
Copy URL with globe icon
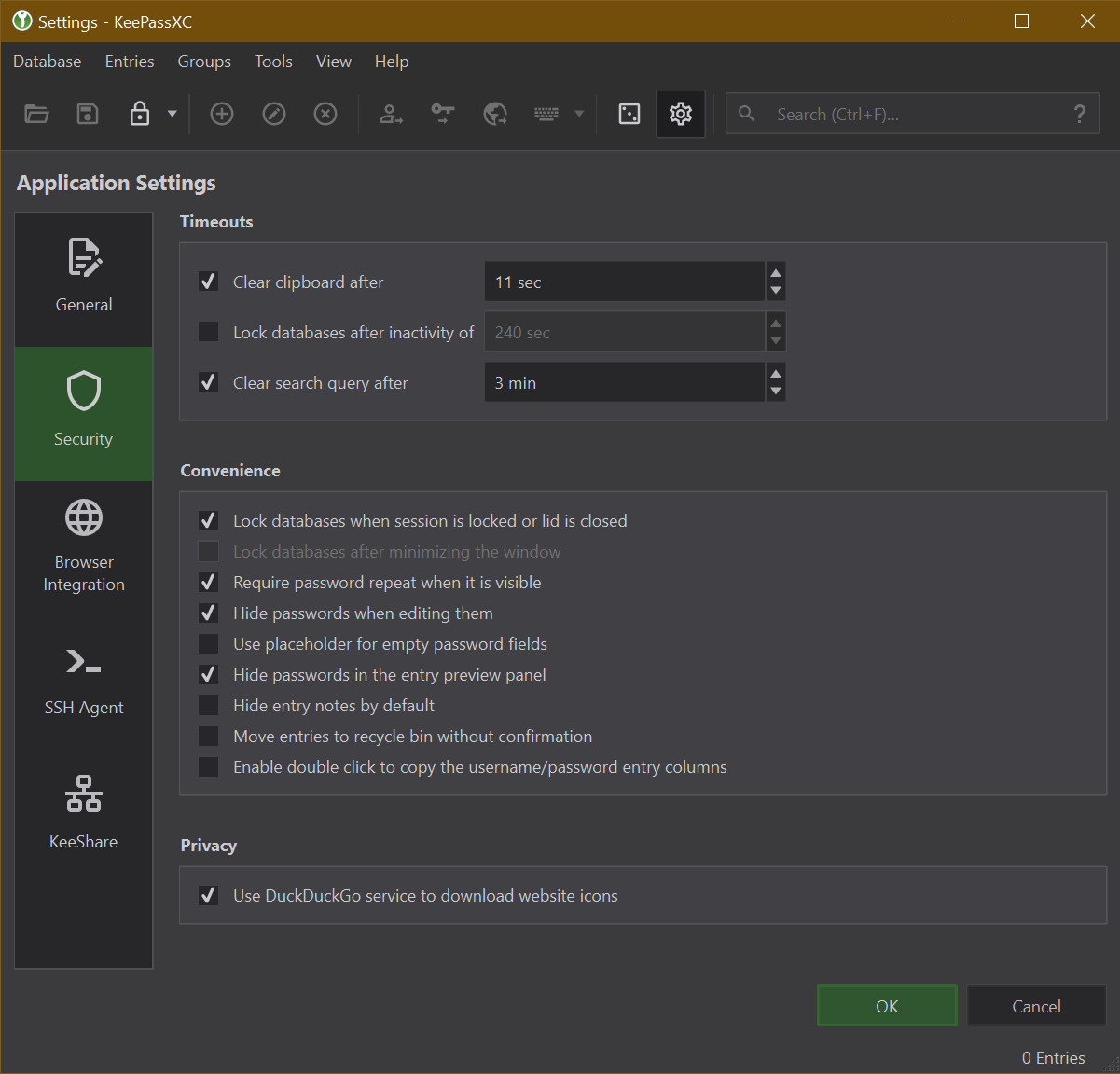[494, 114]
